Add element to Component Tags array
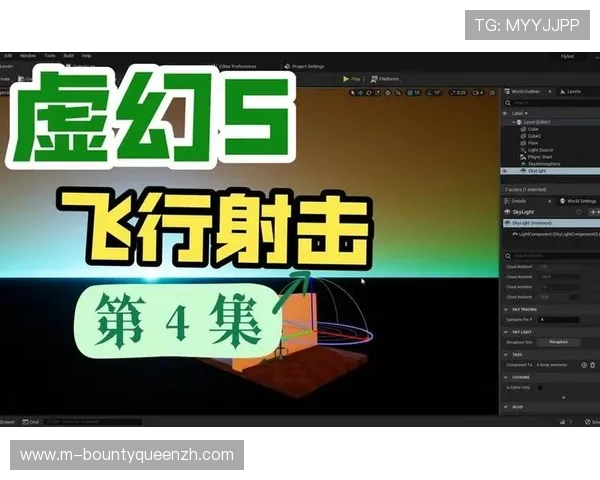The image size is (600, 480). point(584,365)
